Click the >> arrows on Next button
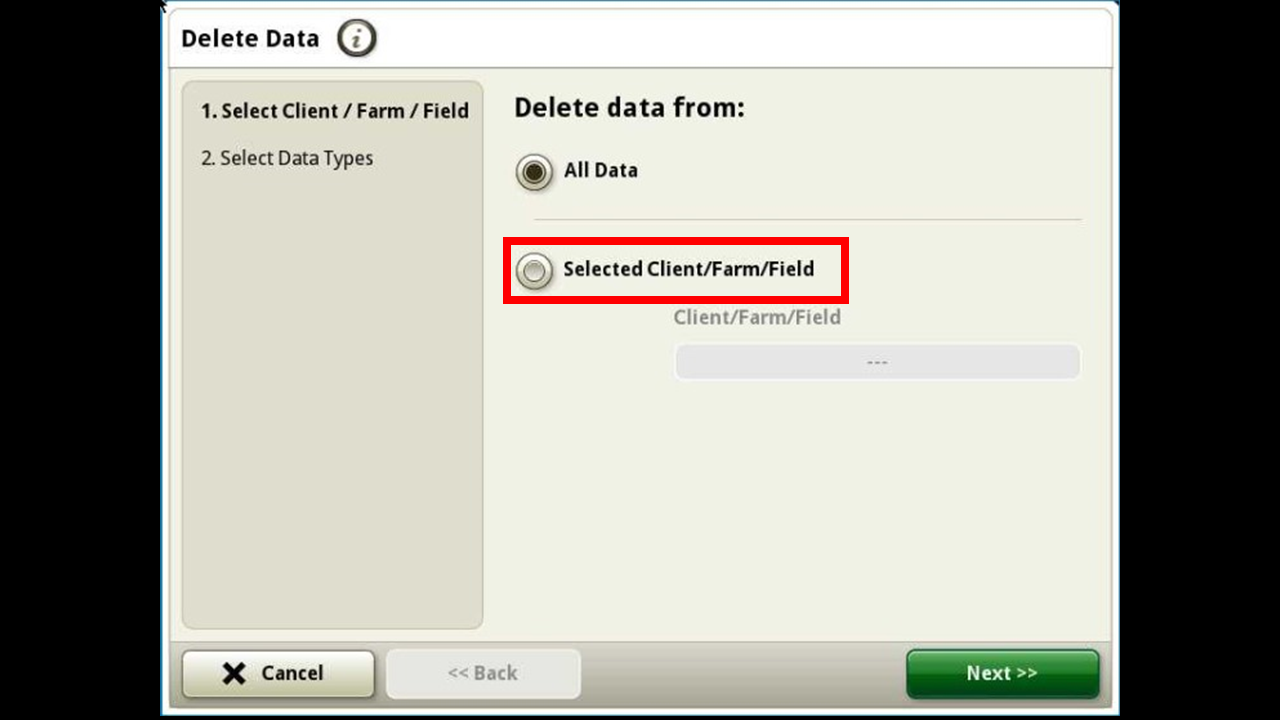The width and height of the screenshot is (1280, 720). click(1027, 673)
